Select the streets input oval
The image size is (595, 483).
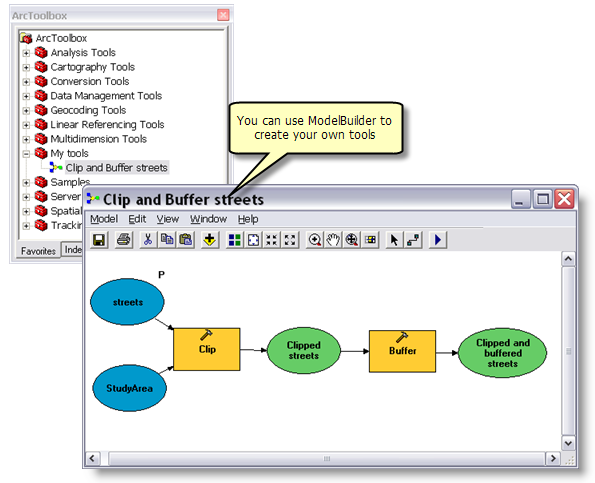pyautogui.click(x=128, y=302)
